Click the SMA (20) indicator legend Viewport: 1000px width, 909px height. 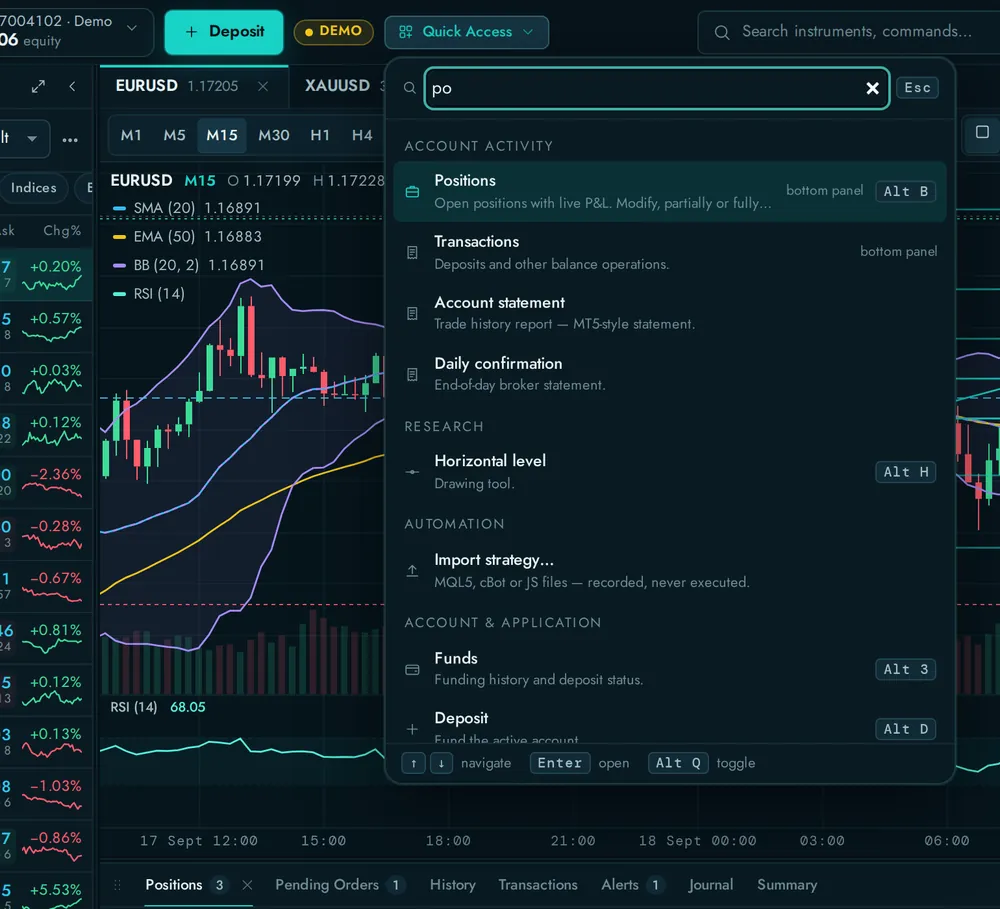tap(186, 208)
